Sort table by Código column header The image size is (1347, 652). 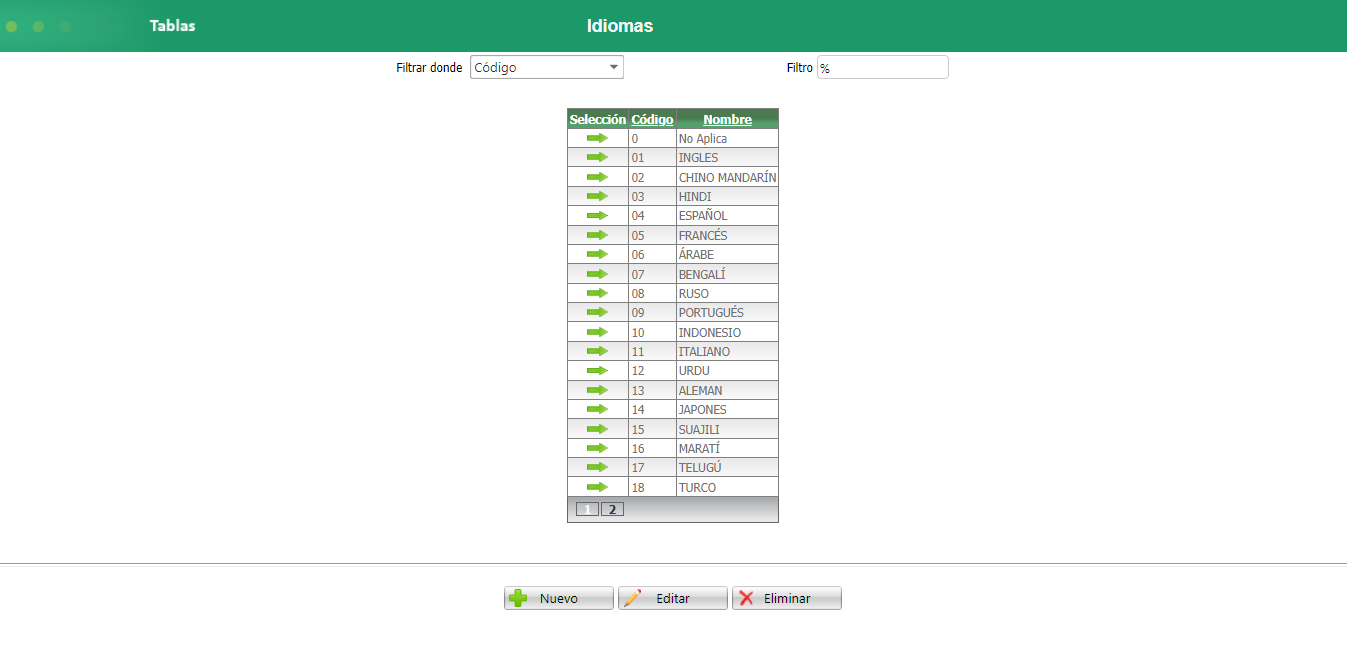(x=652, y=119)
